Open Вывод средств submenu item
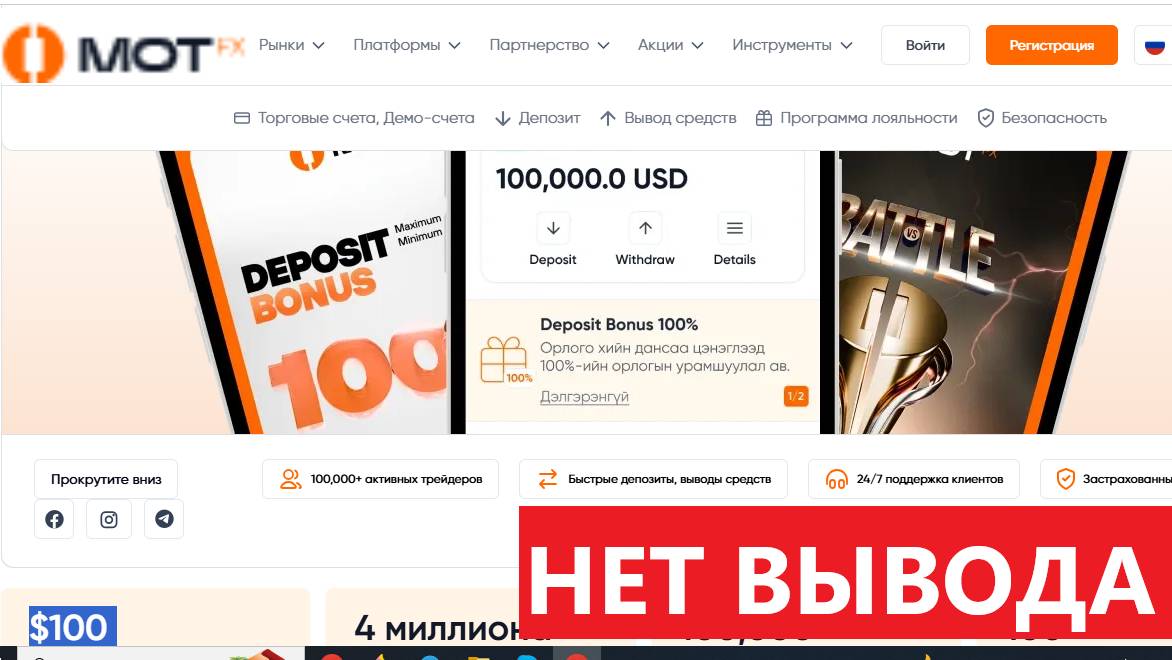 tap(668, 118)
